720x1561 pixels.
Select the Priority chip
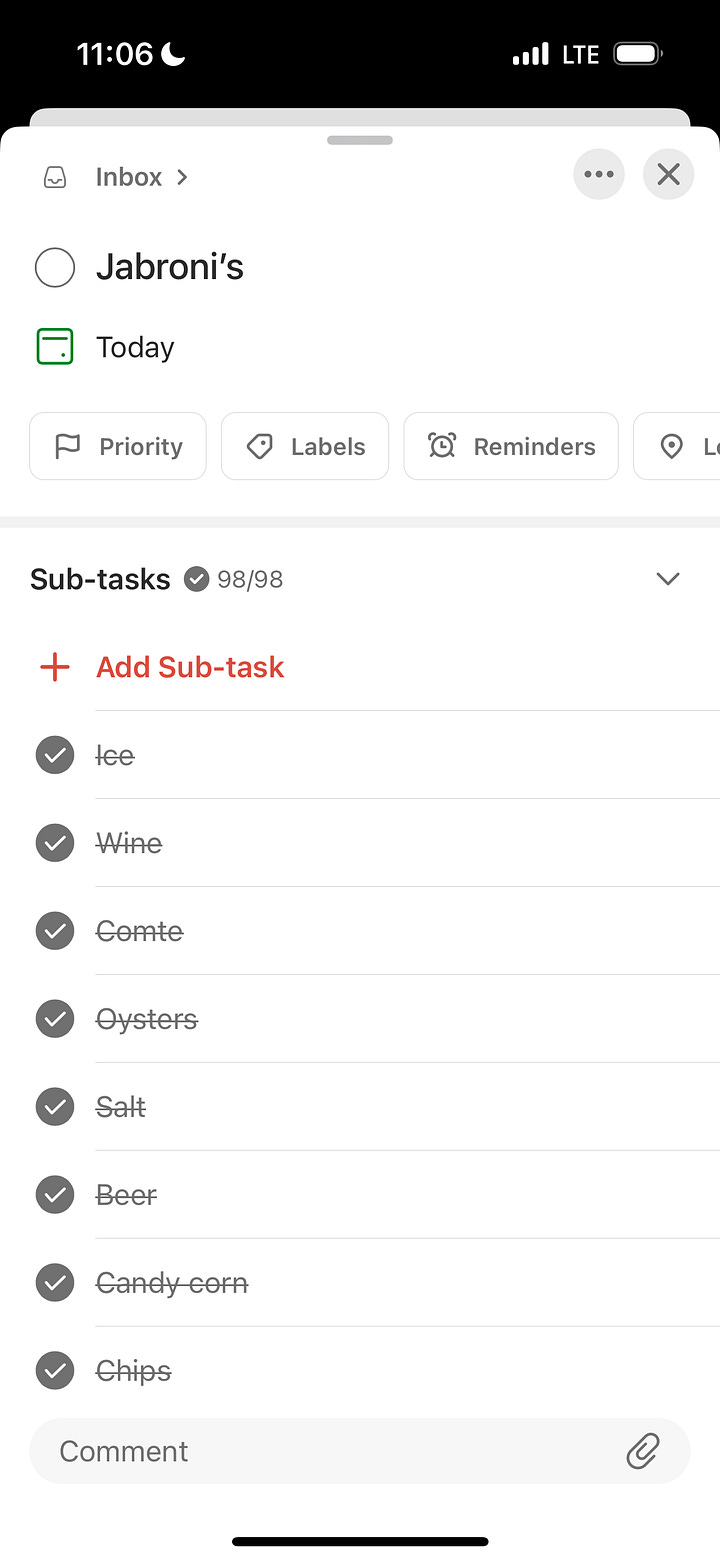(x=118, y=446)
